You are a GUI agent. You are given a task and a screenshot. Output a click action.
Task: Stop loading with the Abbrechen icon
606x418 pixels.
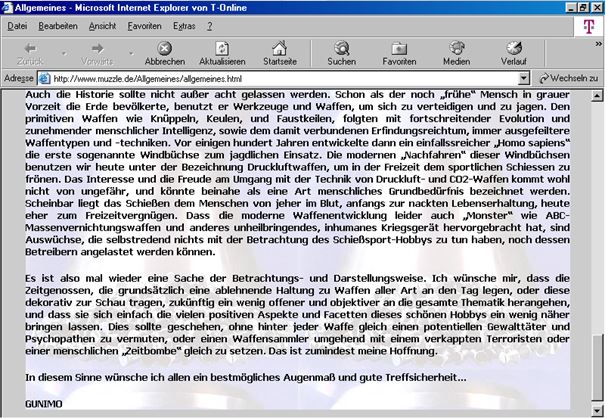click(x=164, y=47)
